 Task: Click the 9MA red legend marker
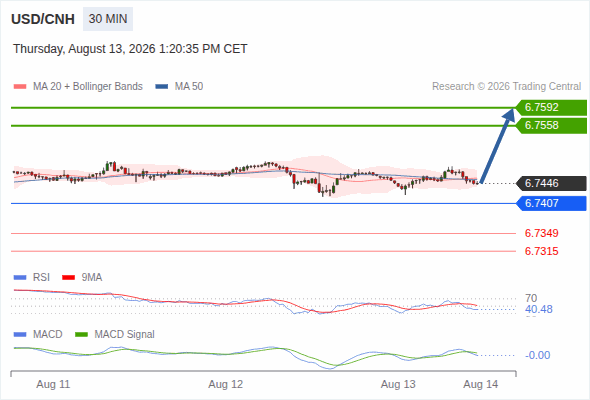click(68, 278)
